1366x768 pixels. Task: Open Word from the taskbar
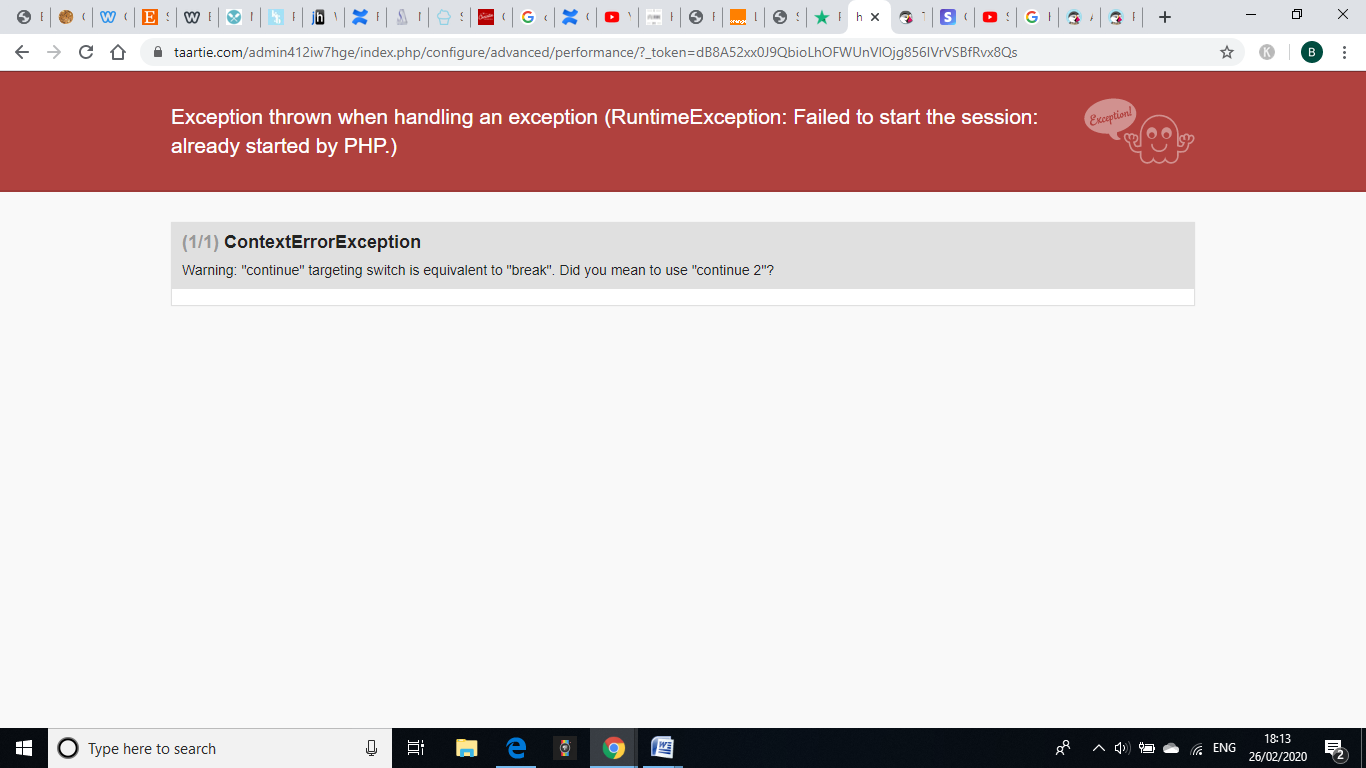tap(662, 748)
